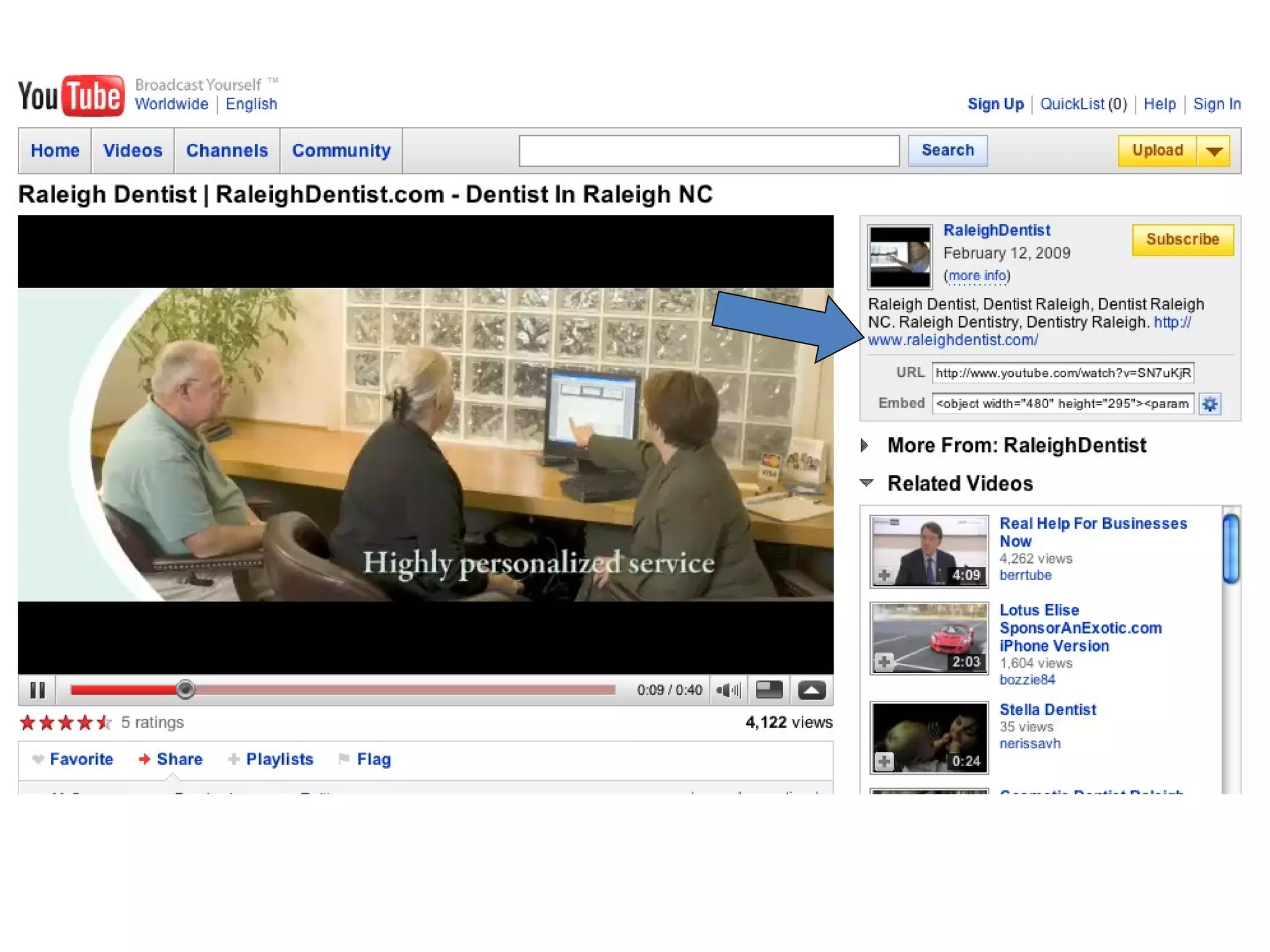
Task: Click the YouTube logo
Action: (x=71, y=96)
